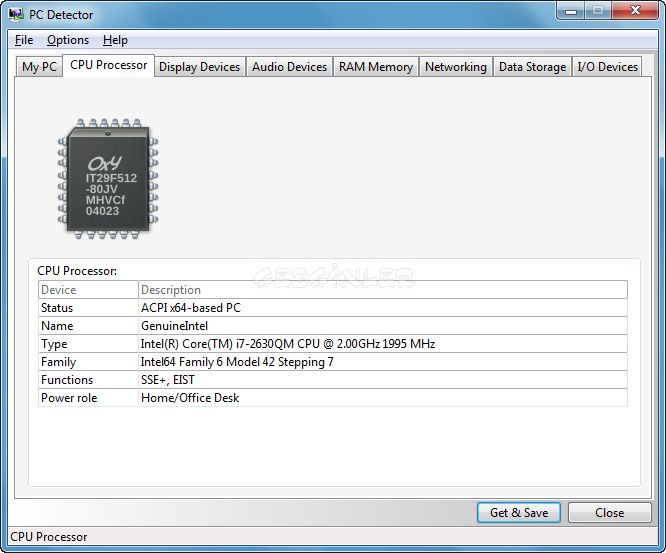Switch to the Display Devices tab
This screenshot has width=666, height=553.
click(x=199, y=67)
